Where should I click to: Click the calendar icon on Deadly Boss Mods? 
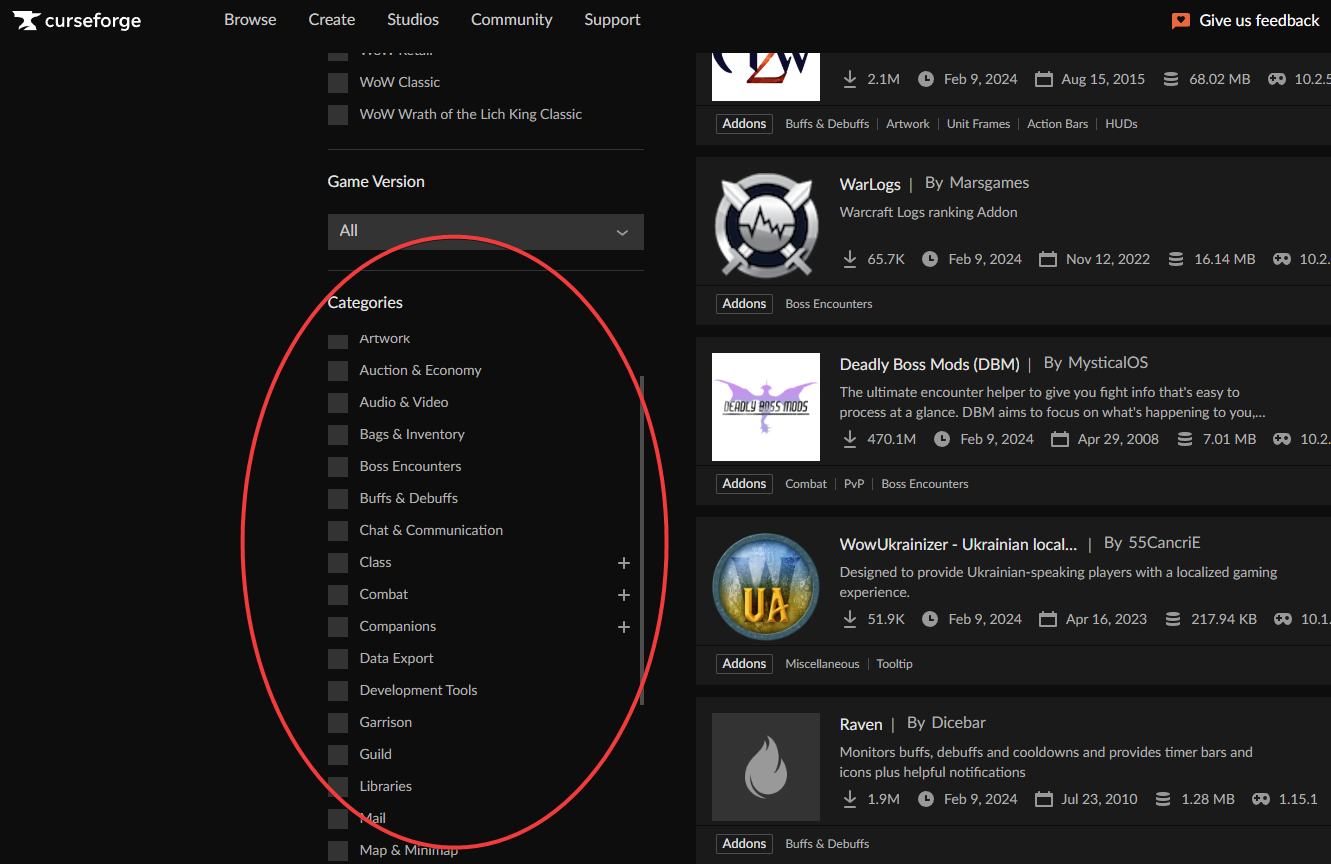click(x=1060, y=439)
